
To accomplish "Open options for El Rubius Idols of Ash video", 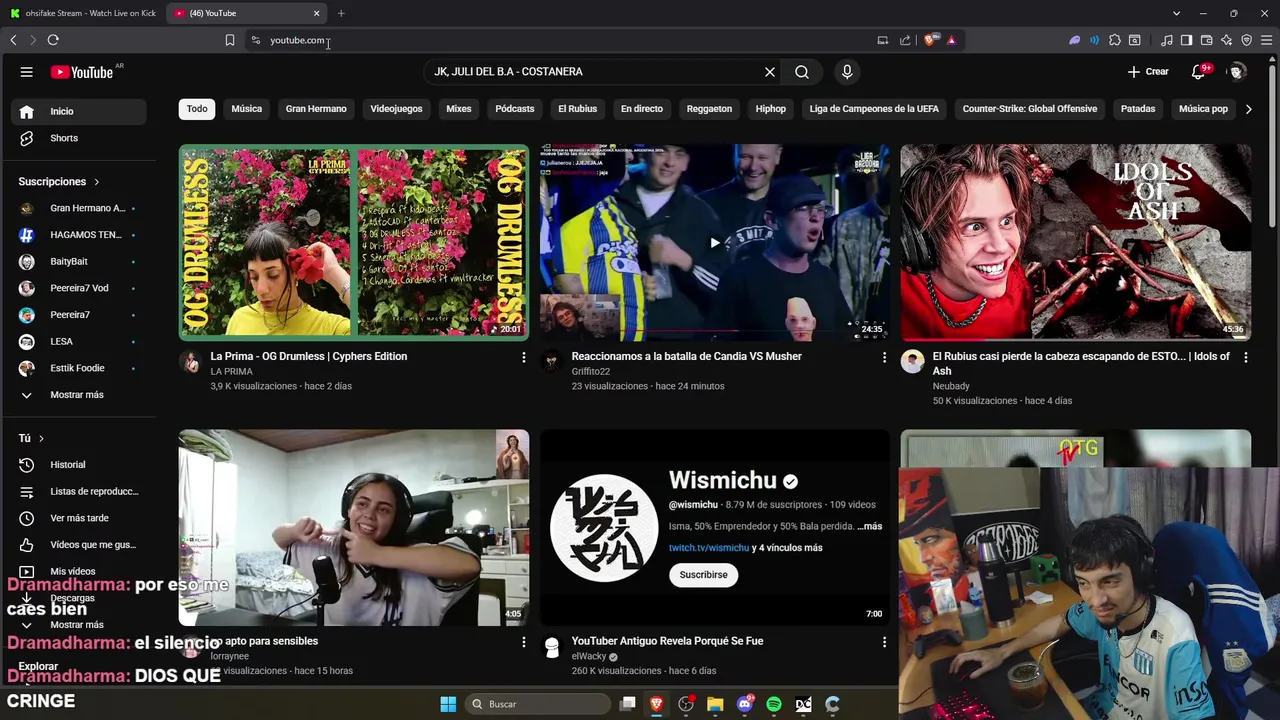I will pos(1245,357).
